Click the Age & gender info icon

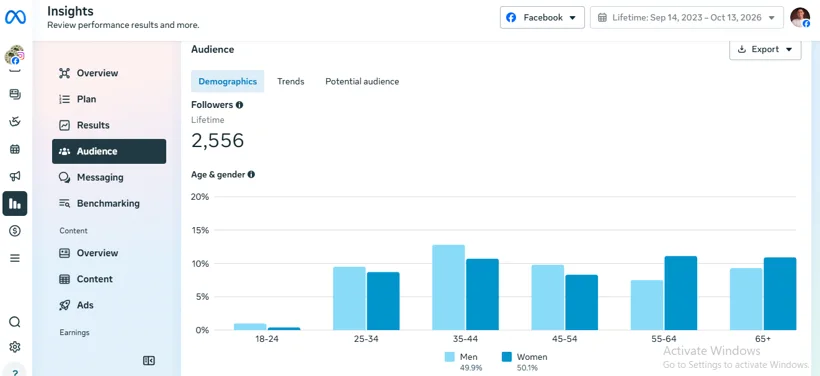[251, 175]
